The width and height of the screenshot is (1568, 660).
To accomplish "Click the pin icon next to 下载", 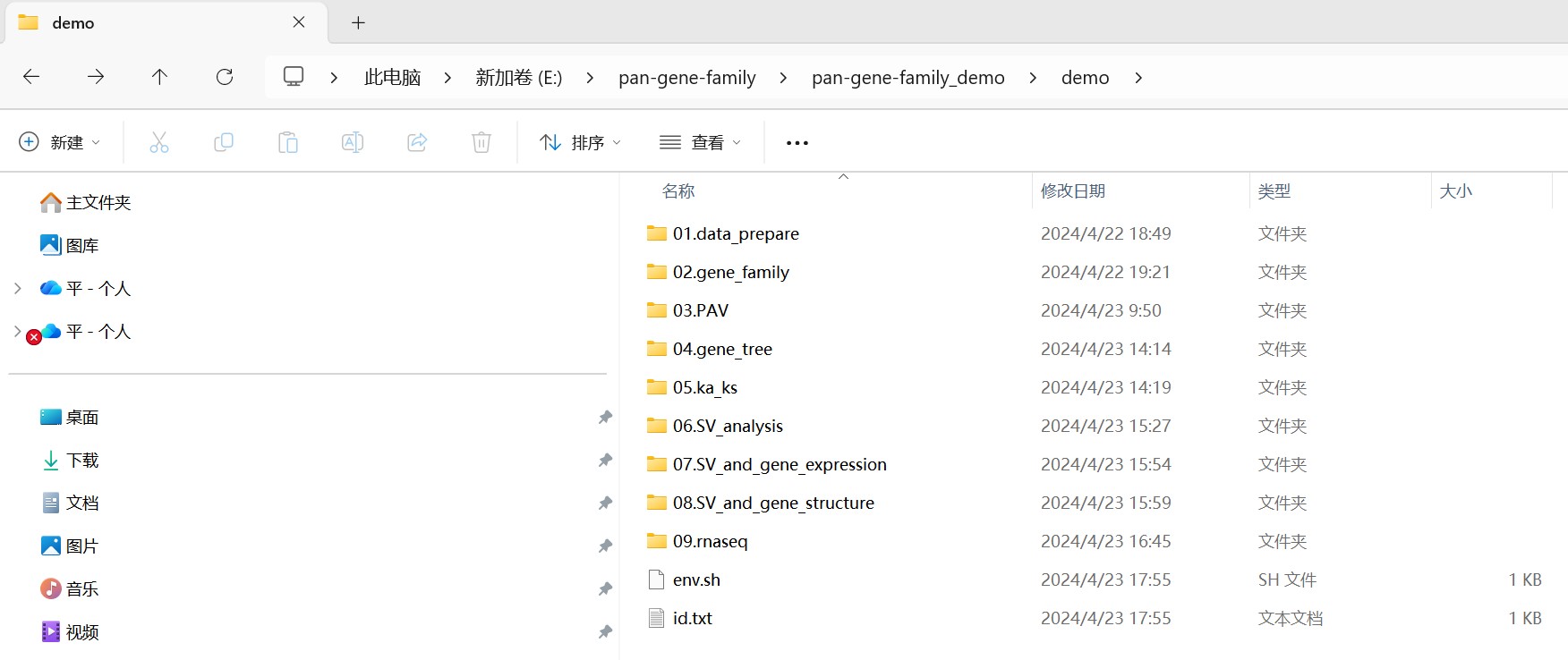I will pos(605,461).
